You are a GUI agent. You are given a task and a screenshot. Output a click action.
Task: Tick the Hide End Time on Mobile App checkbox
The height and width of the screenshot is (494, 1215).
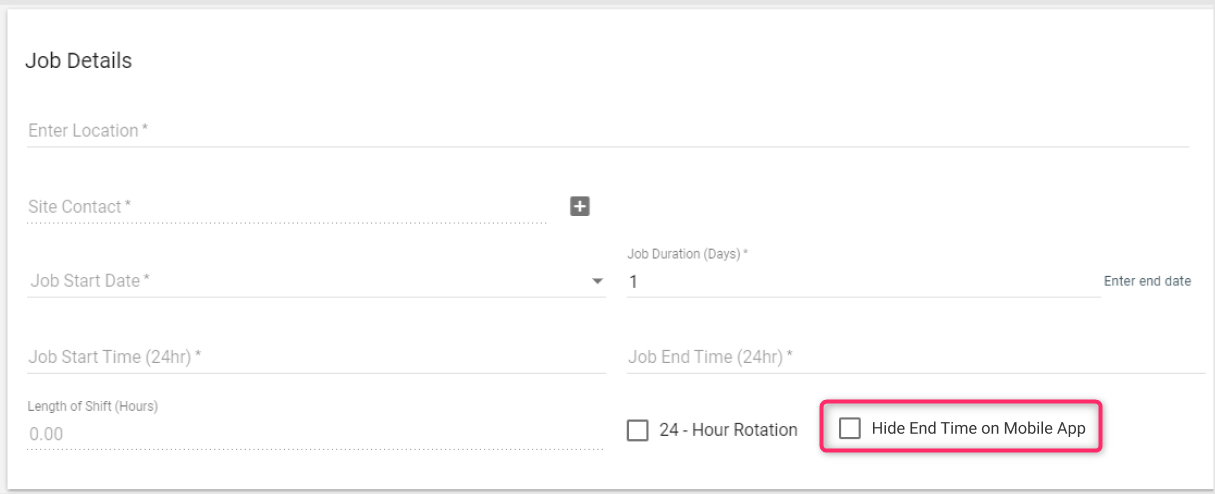[849, 428]
